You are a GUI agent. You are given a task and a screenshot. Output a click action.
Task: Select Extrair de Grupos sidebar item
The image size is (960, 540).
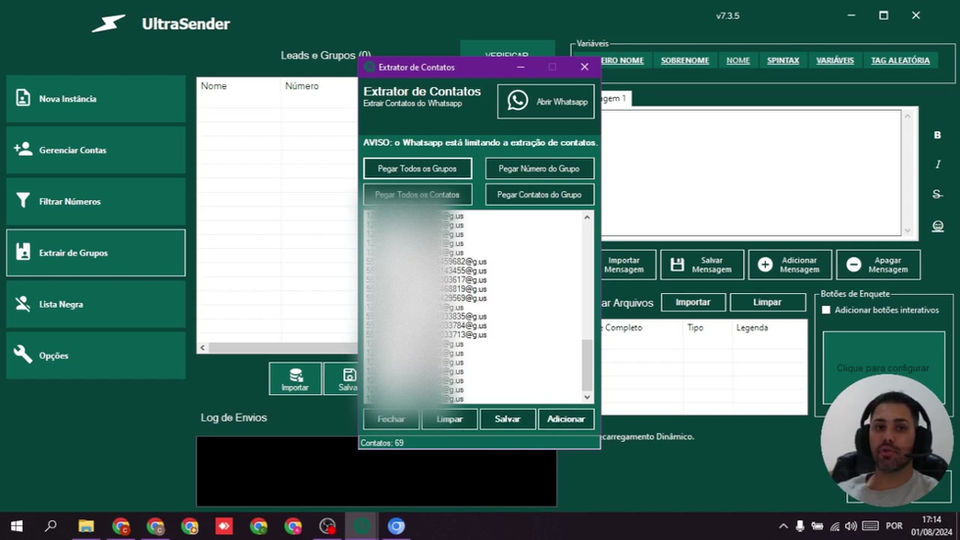[96, 253]
